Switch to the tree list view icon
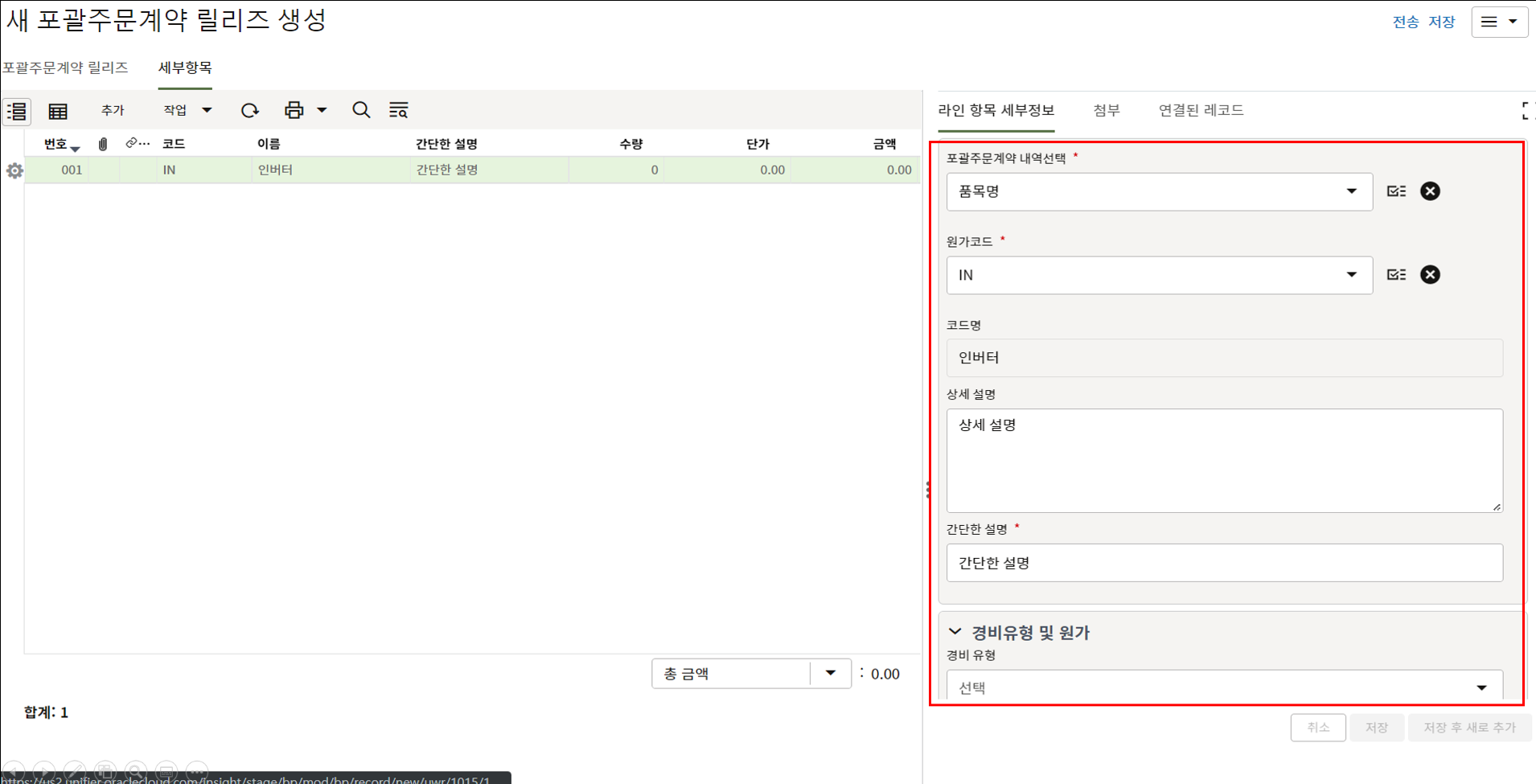Screen dimensions: 1536x784 tap(17, 111)
